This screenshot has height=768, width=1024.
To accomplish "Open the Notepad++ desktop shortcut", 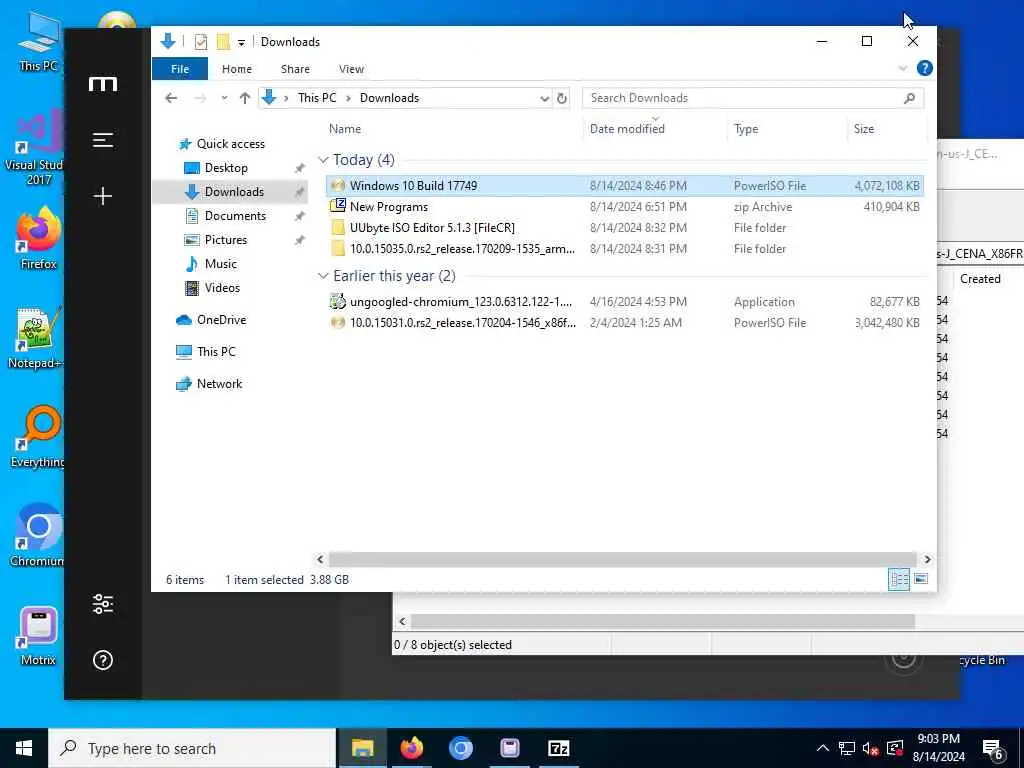I will 36,338.
